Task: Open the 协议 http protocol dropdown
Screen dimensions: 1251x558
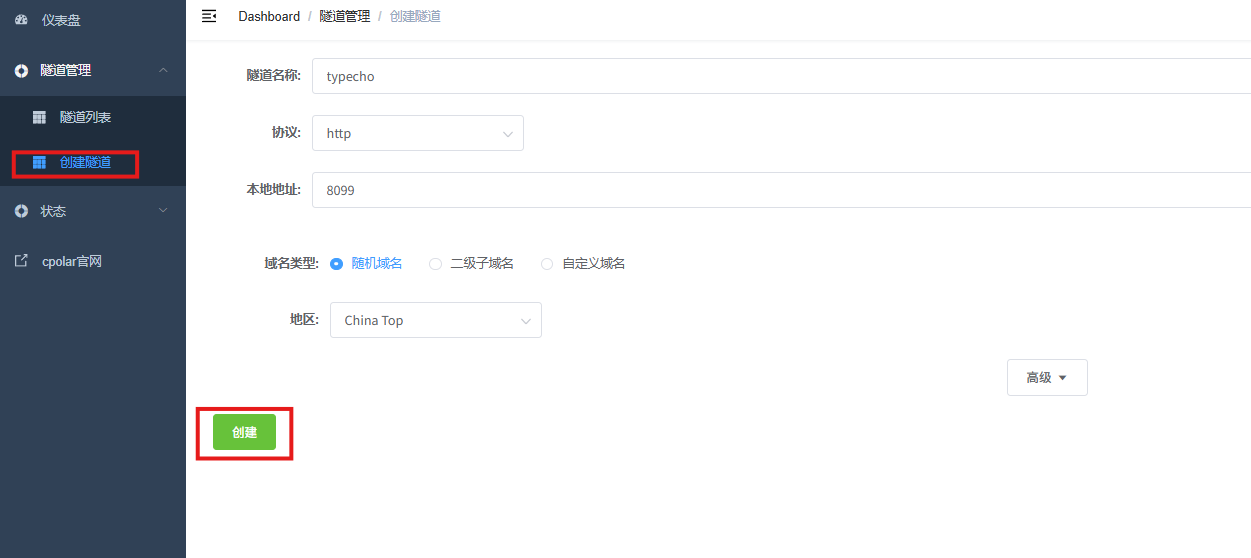Action: (x=417, y=133)
